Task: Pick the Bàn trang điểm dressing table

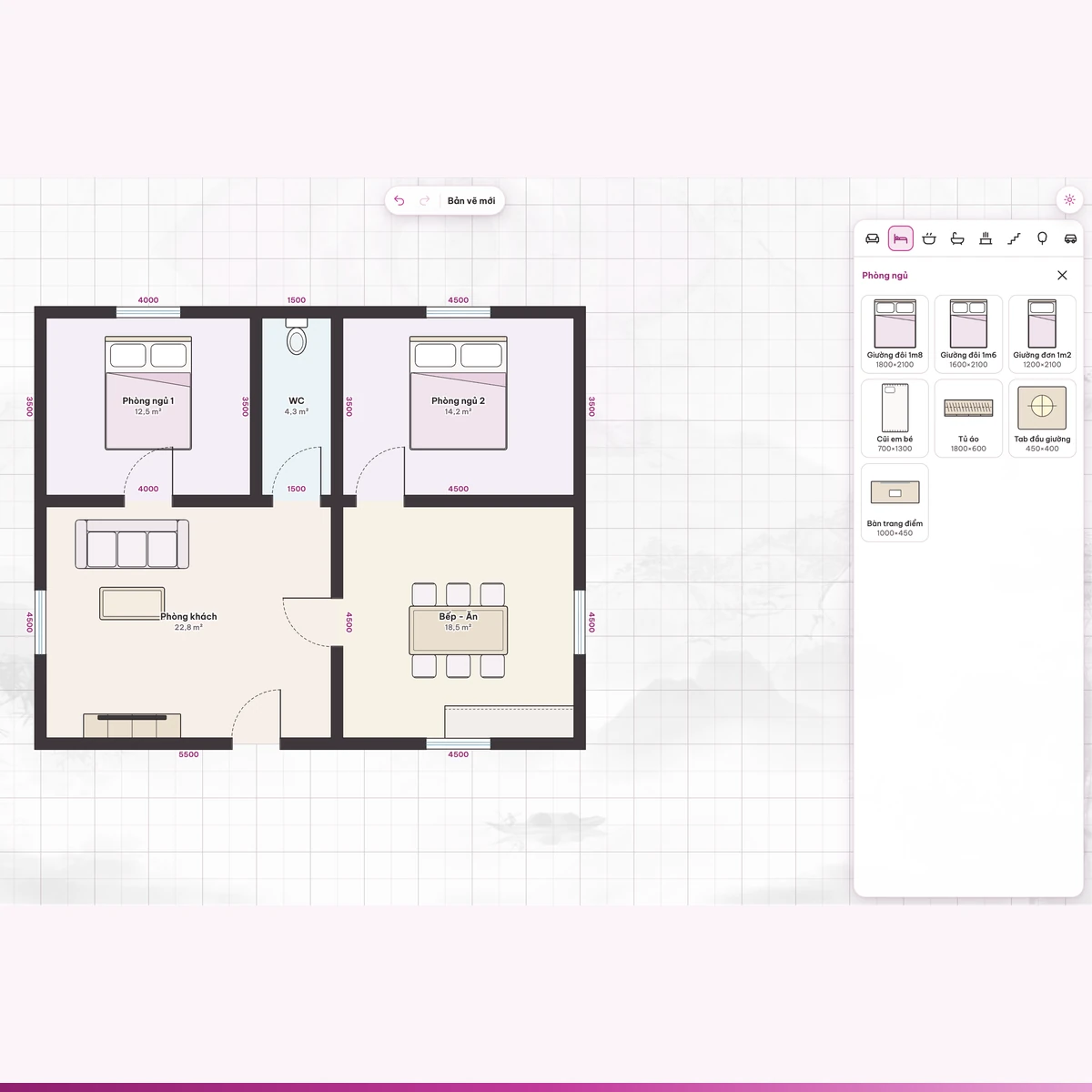Action: click(895, 503)
